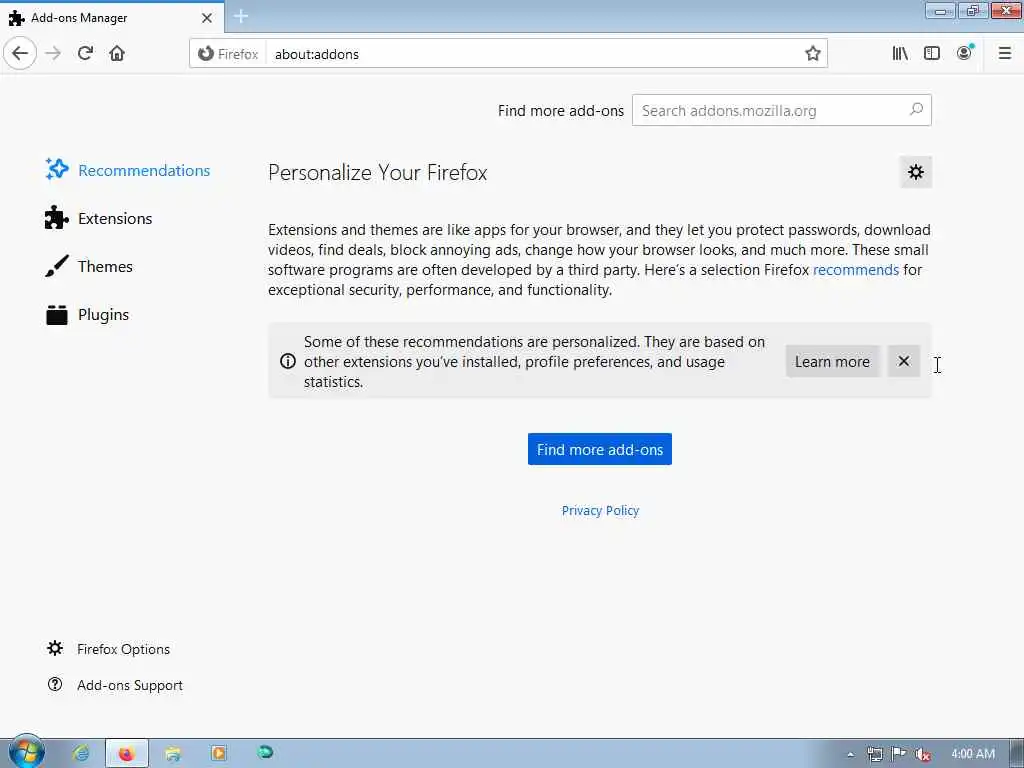Click the Learn more button
The height and width of the screenshot is (768, 1024).
pyautogui.click(x=832, y=361)
